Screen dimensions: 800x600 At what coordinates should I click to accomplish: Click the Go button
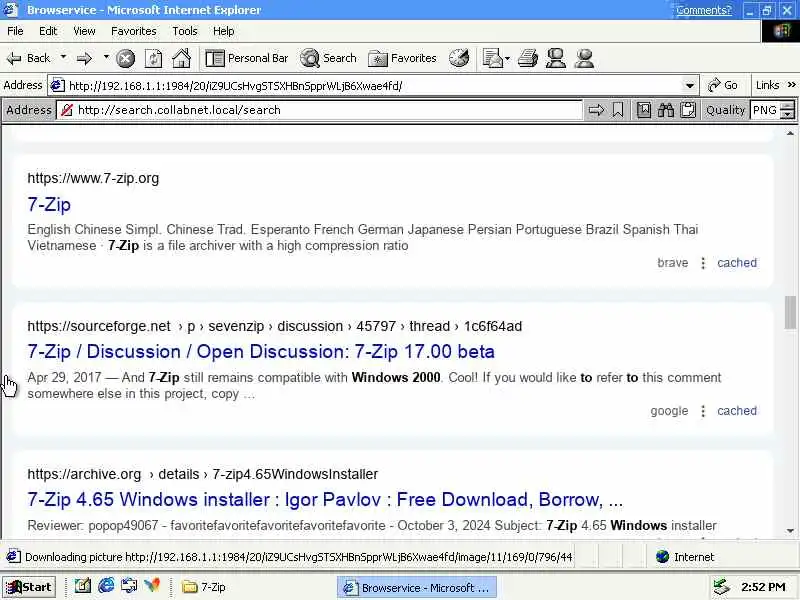(x=723, y=85)
